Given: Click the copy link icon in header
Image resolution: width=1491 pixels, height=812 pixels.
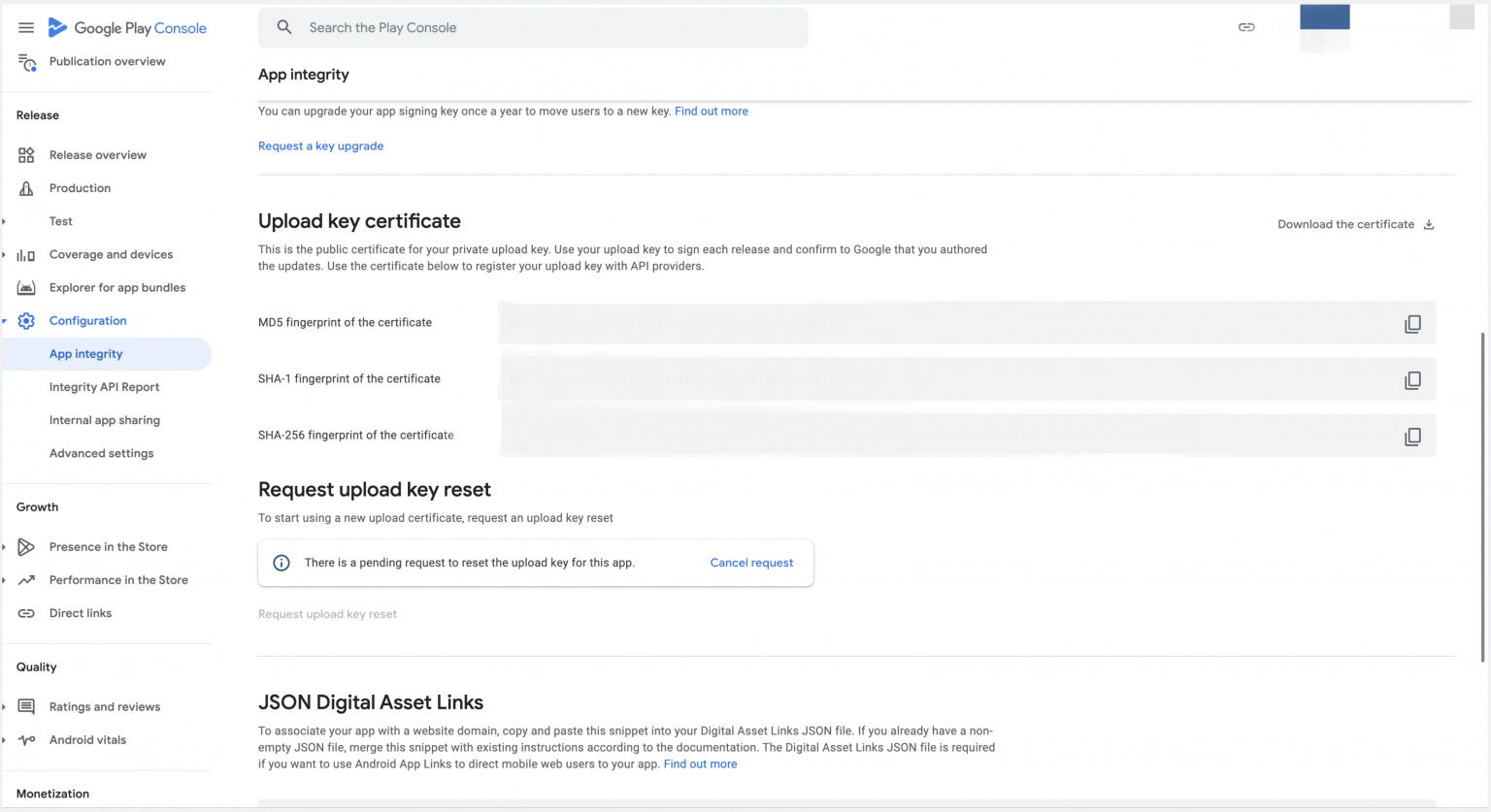Looking at the screenshot, I should (1246, 28).
